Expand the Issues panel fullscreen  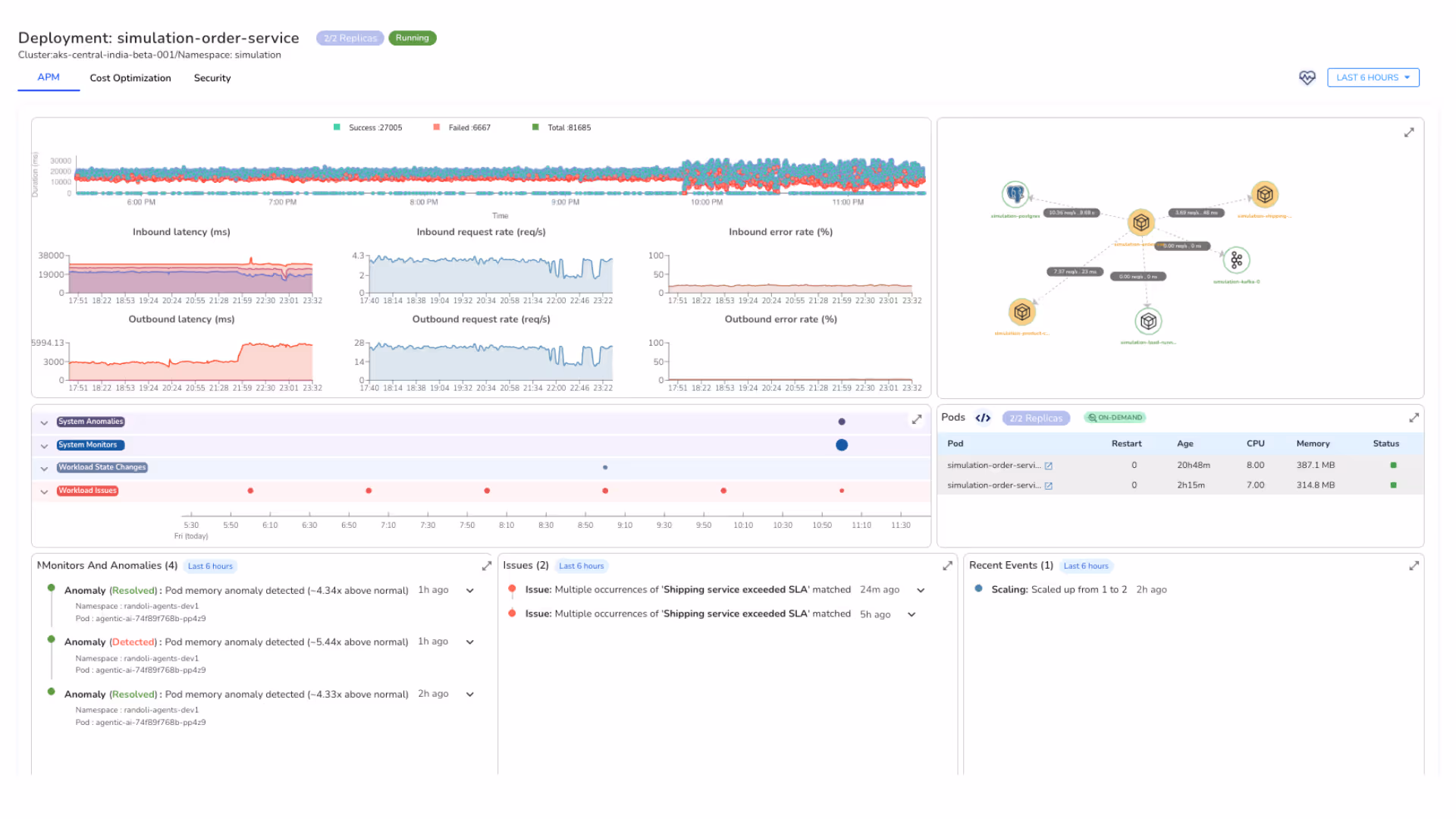click(947, 566)
